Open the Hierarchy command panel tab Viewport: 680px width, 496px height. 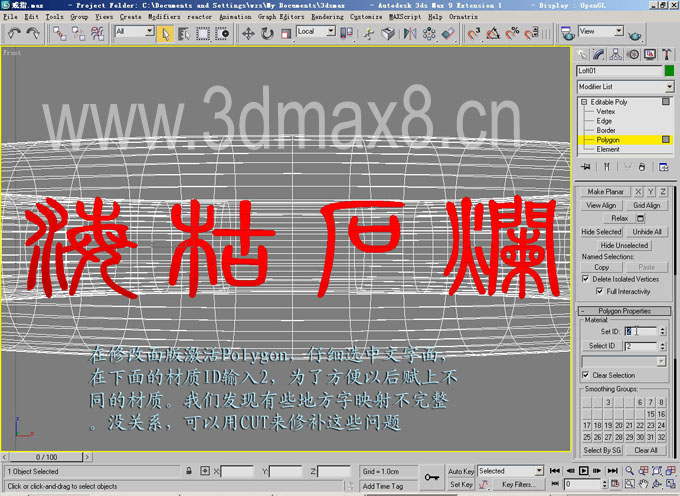pyautogui.click(x=615, y=54)
